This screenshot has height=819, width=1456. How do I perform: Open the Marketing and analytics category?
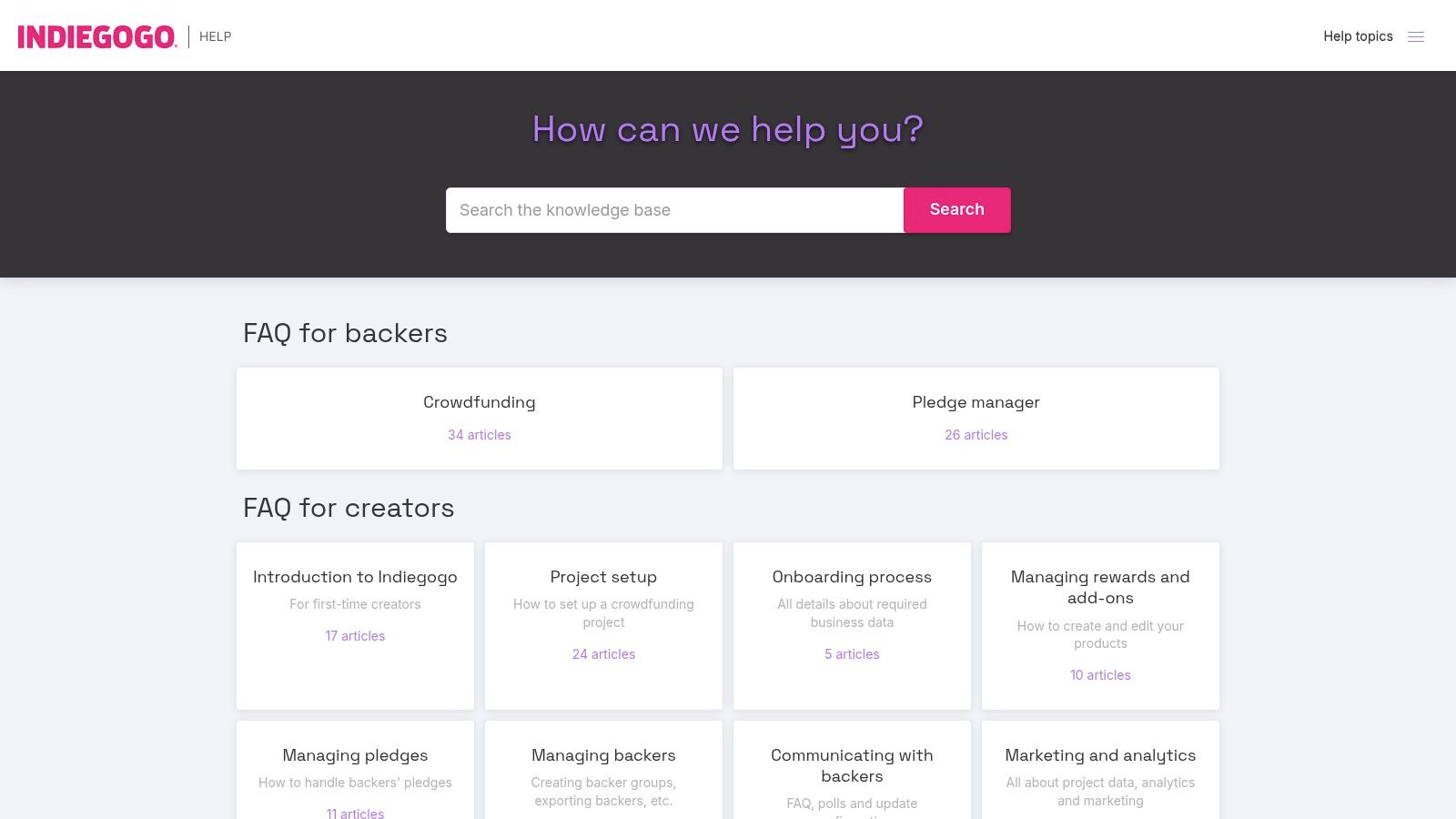coord(1100,754)
